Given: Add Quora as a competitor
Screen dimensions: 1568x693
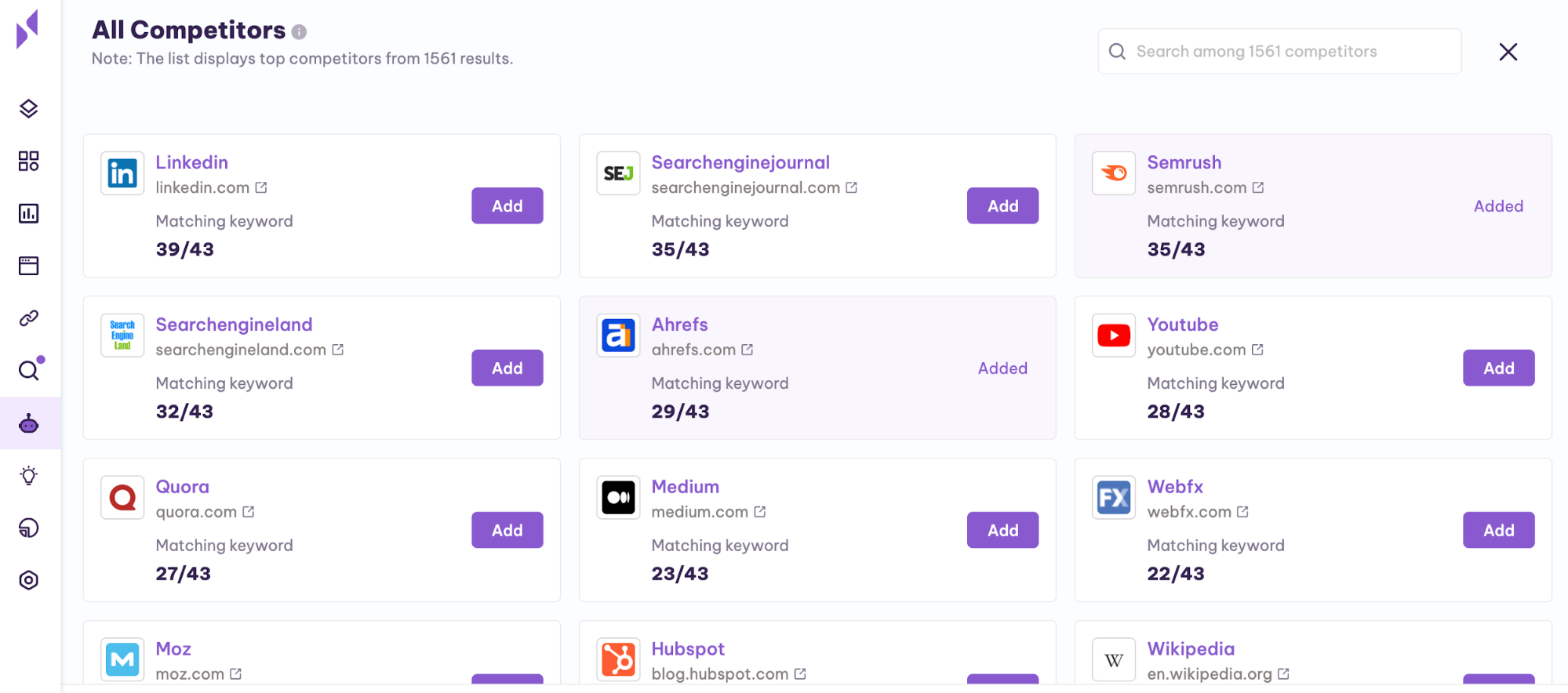Looking at the screenshot, I should click(508, 531).
